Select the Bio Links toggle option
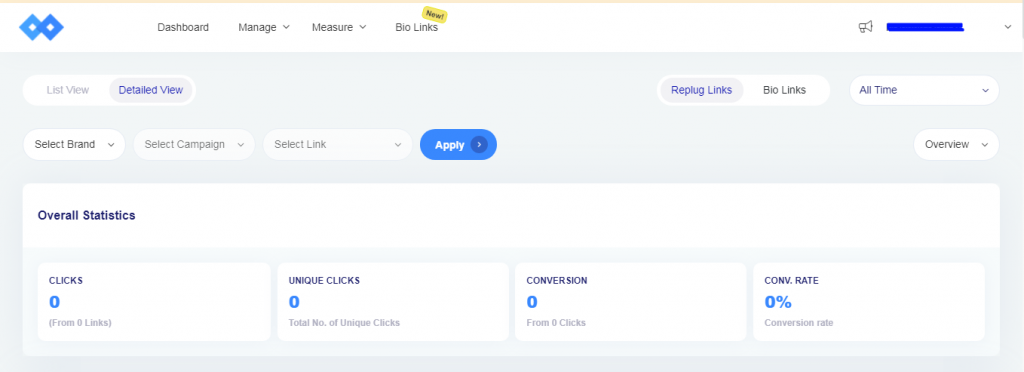Image resolution: width=1024 pixels, height=372 pixels. click(x=784, y=90)
